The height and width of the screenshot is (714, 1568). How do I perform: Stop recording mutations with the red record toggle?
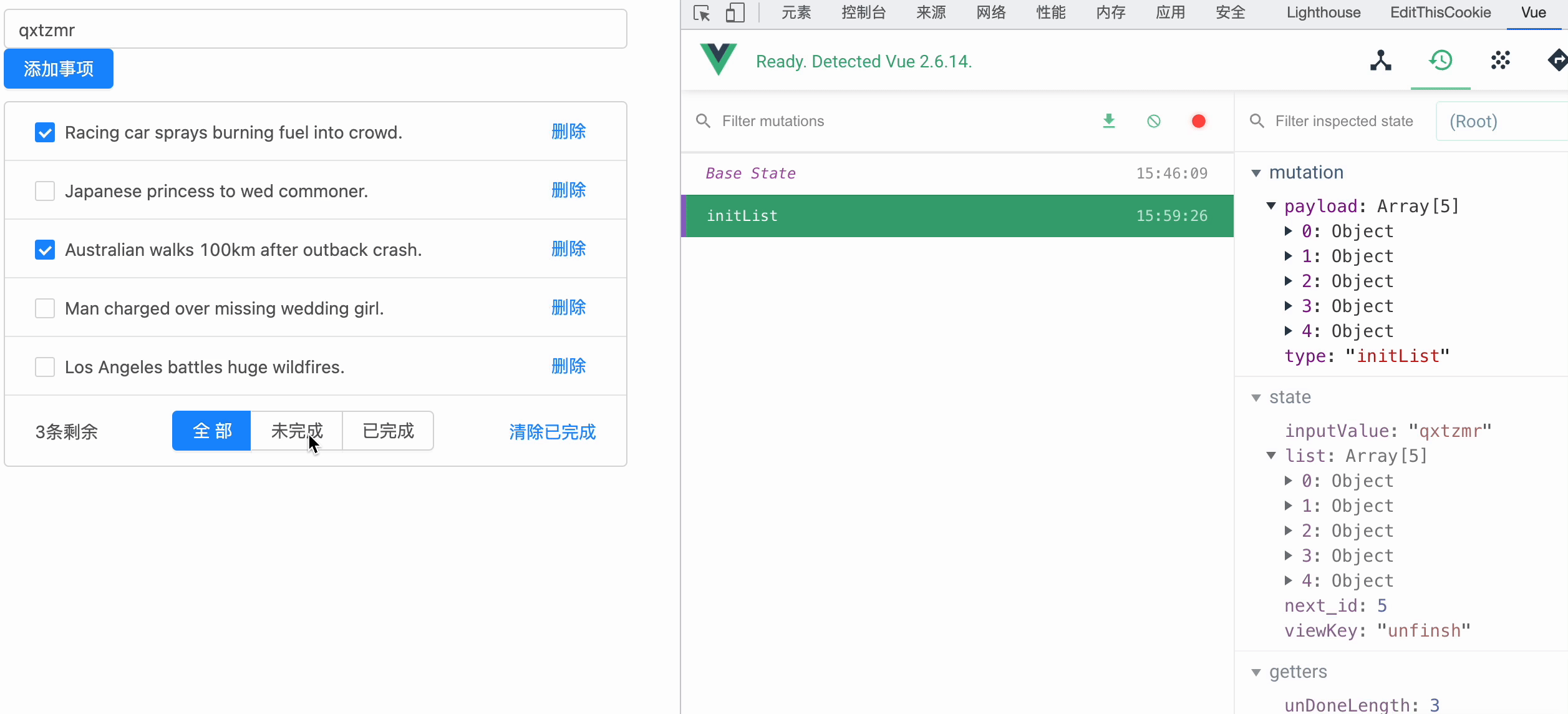pos(1198,120)
